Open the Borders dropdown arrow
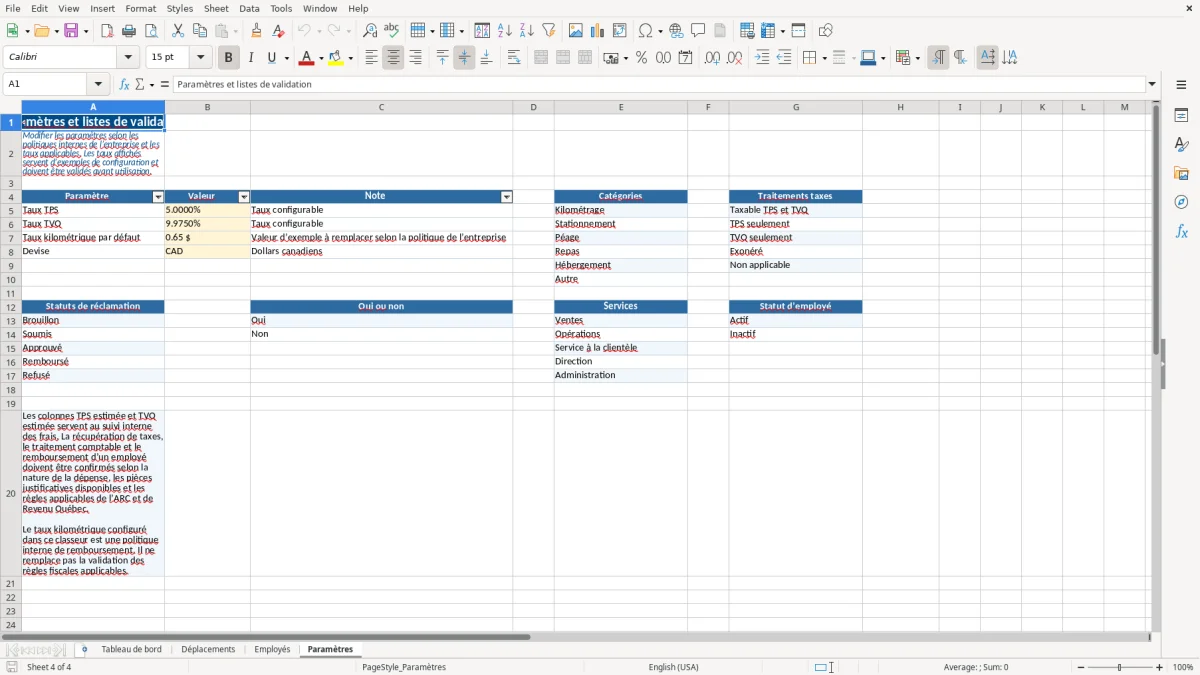Image resolution: width=1200 pixels, height=675 pixels. (x=823, y=58)
